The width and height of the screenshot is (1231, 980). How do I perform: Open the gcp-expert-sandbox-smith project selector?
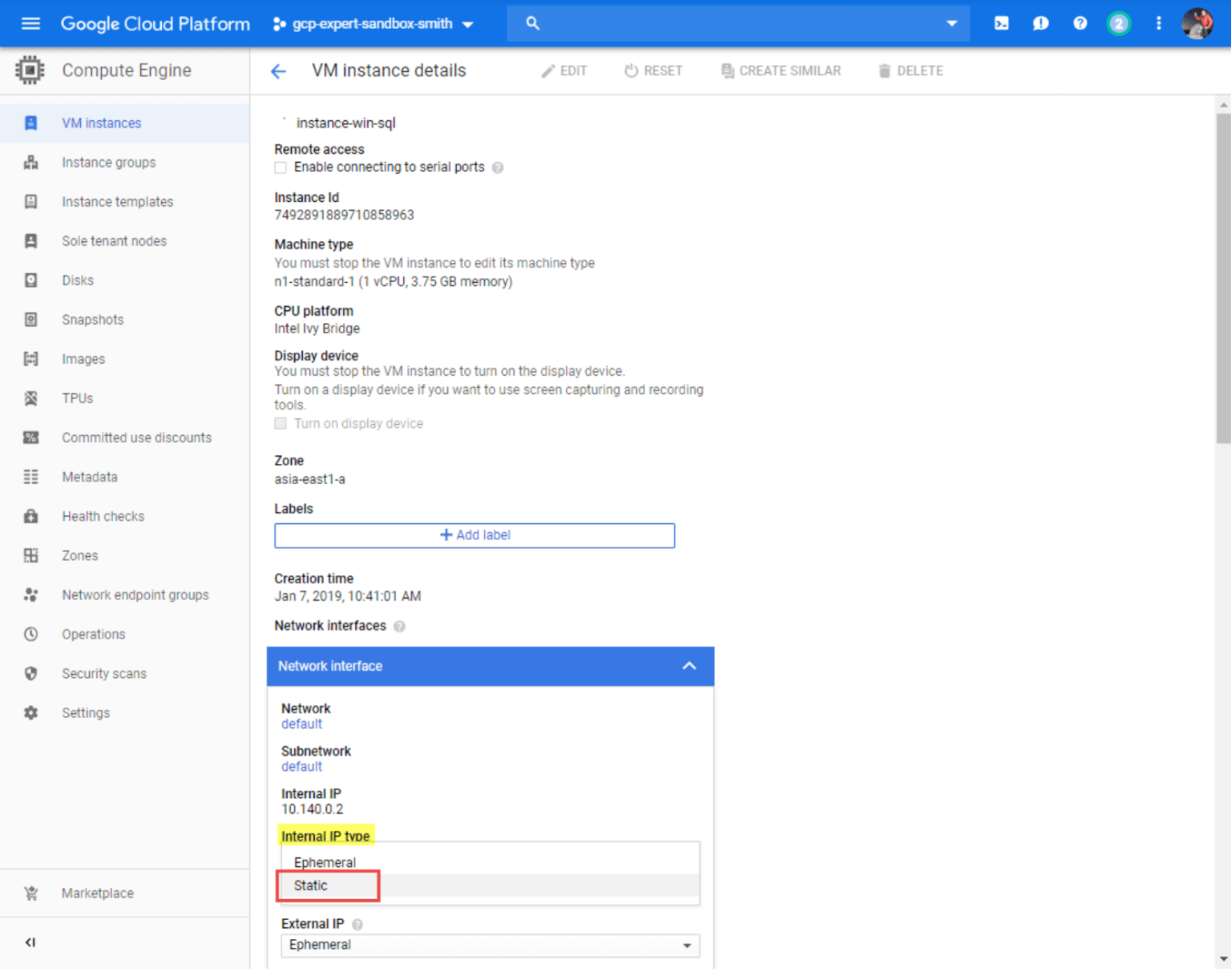[x=373, y=23]
